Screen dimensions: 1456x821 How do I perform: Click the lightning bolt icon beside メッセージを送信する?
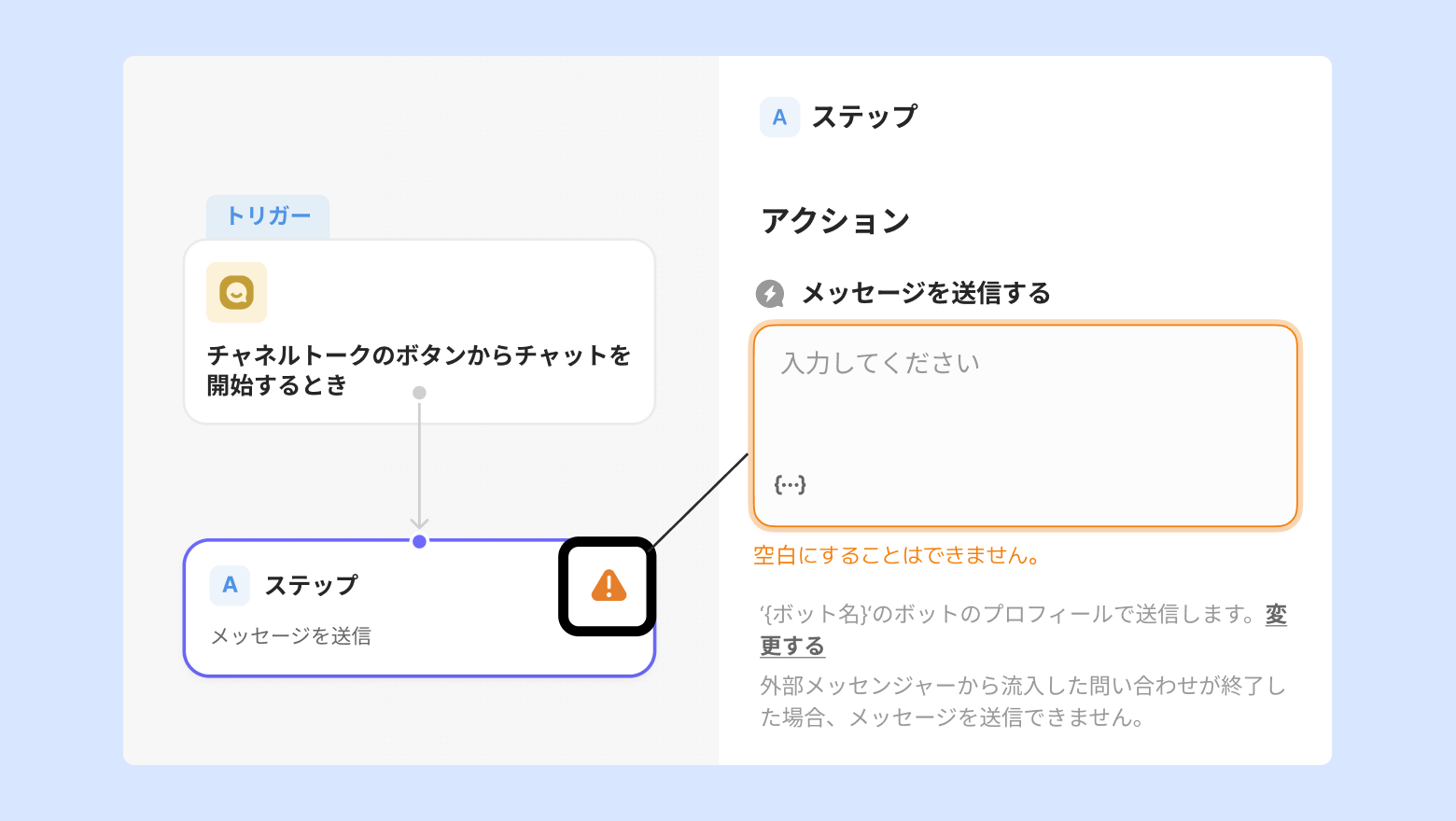tap(769, 294)
